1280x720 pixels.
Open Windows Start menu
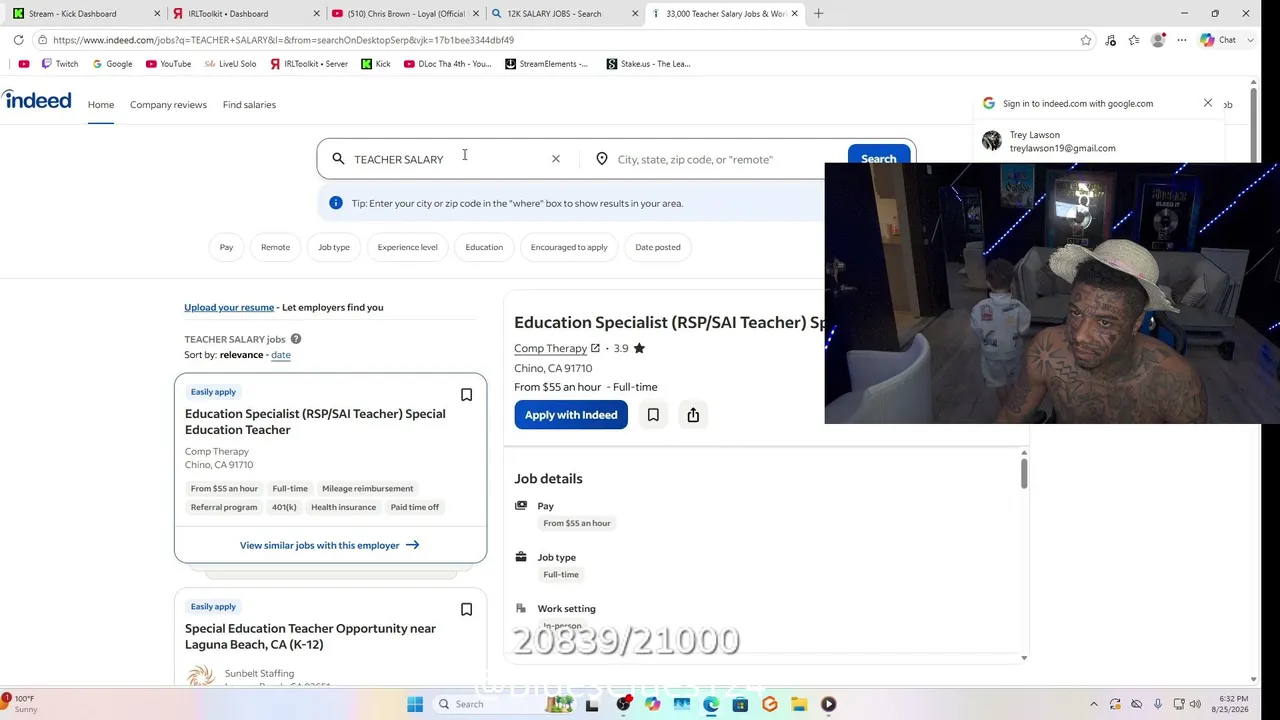(415, 704)
